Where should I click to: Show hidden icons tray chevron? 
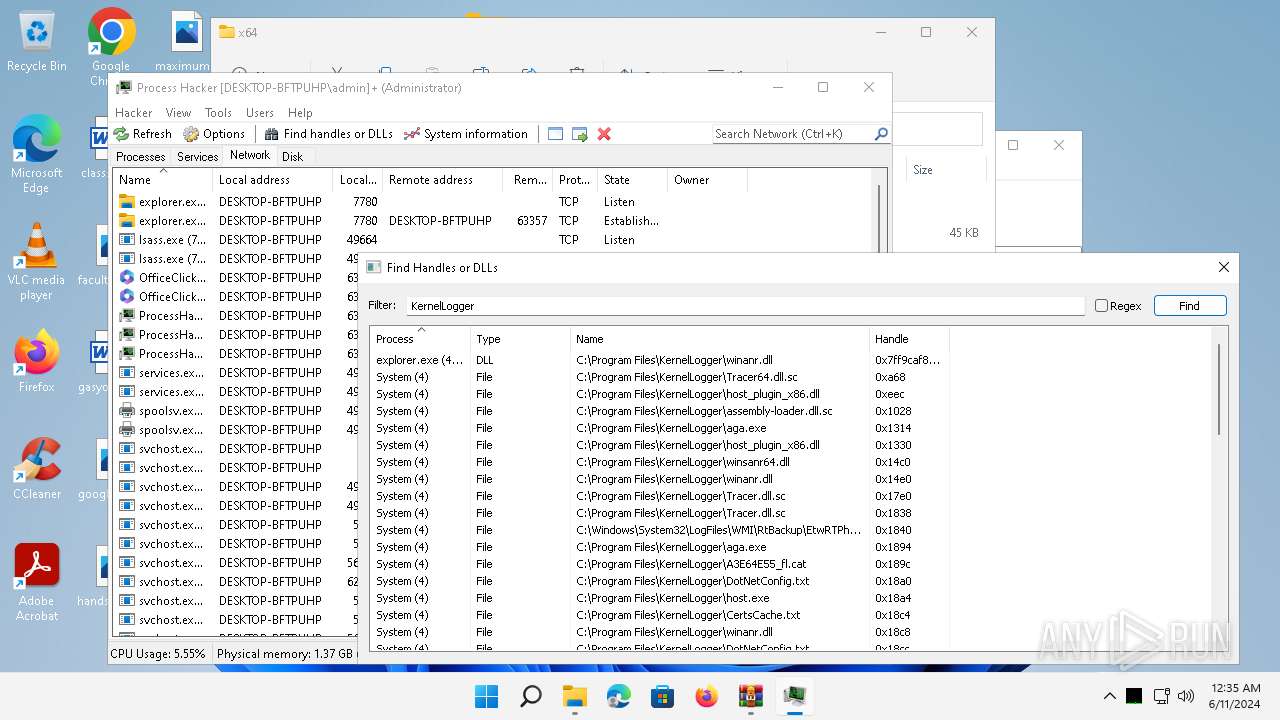[x=1110, y=696]
